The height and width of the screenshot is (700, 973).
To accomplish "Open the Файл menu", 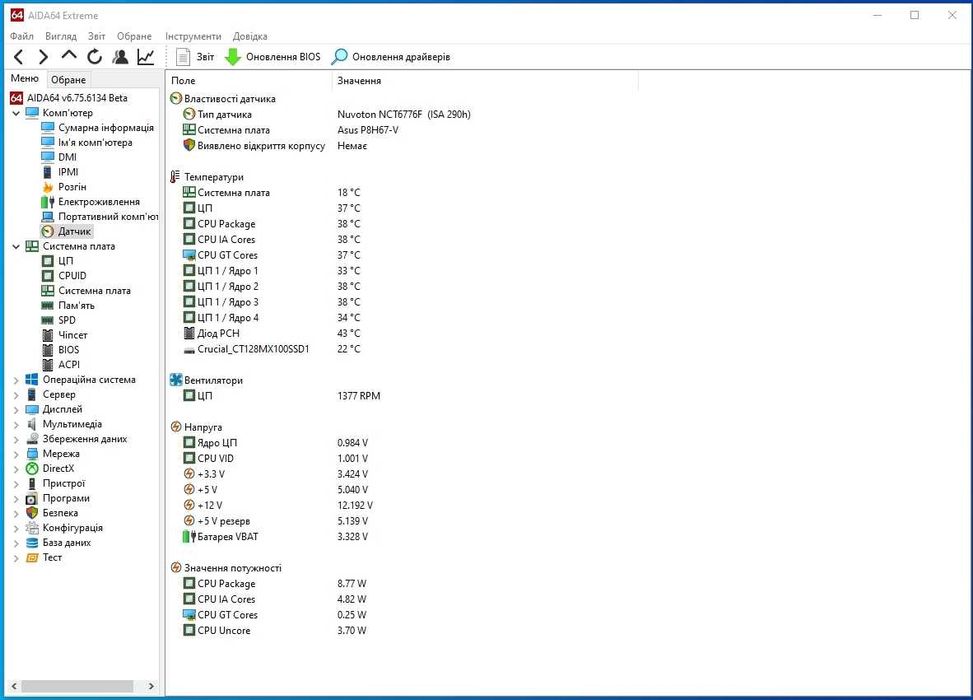I will point(22,36).
